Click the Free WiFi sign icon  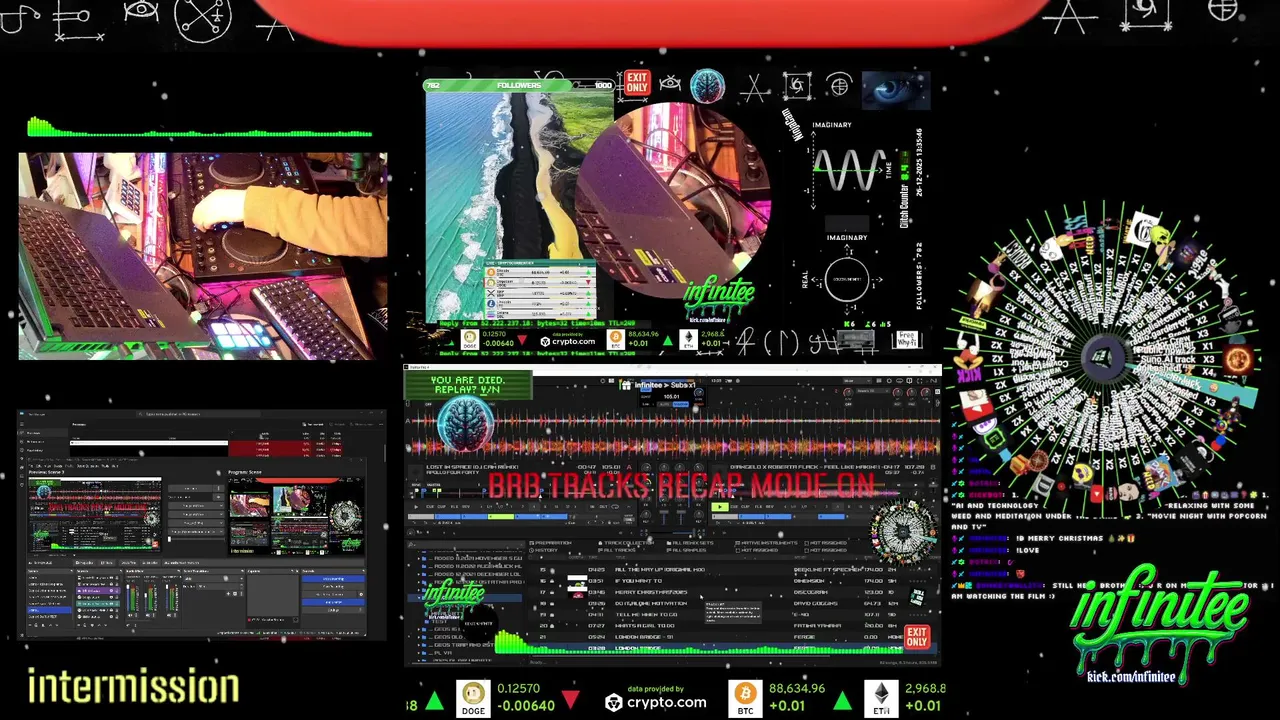[x=906, y=339]
